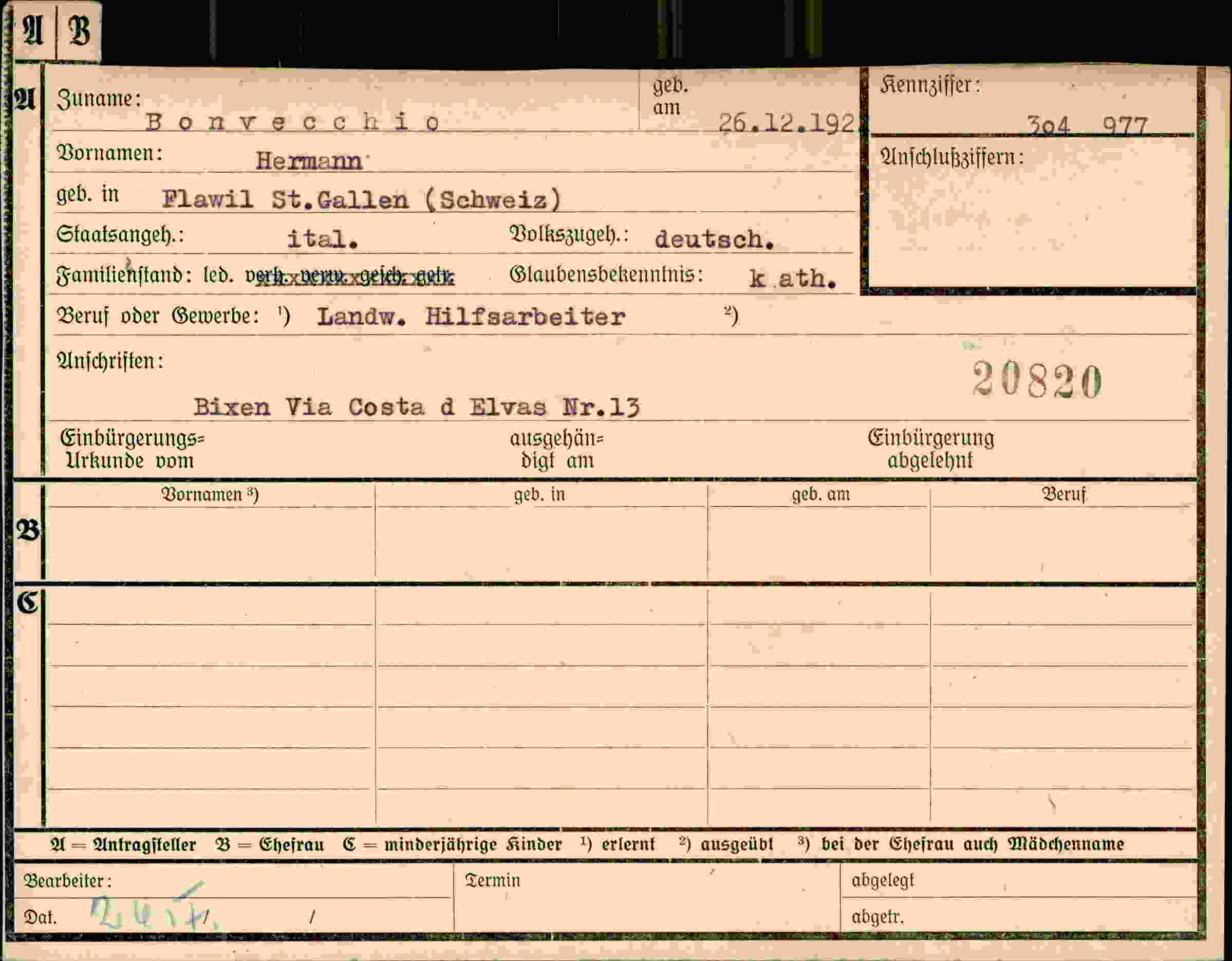Click the 'Staatsangeh.:' label
1232x961 pixels.
tap(120, 235)
